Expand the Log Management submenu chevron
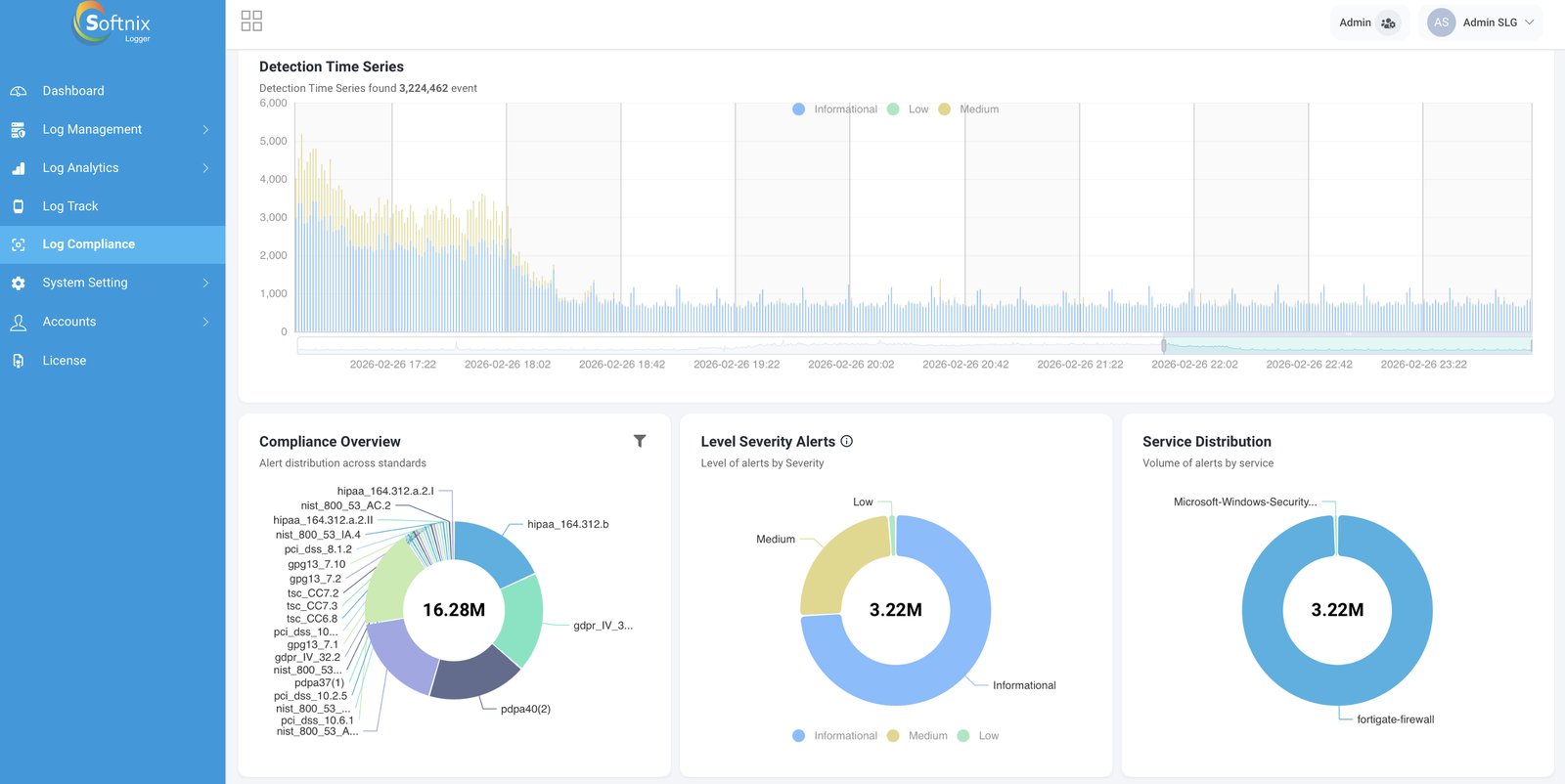 205,129
